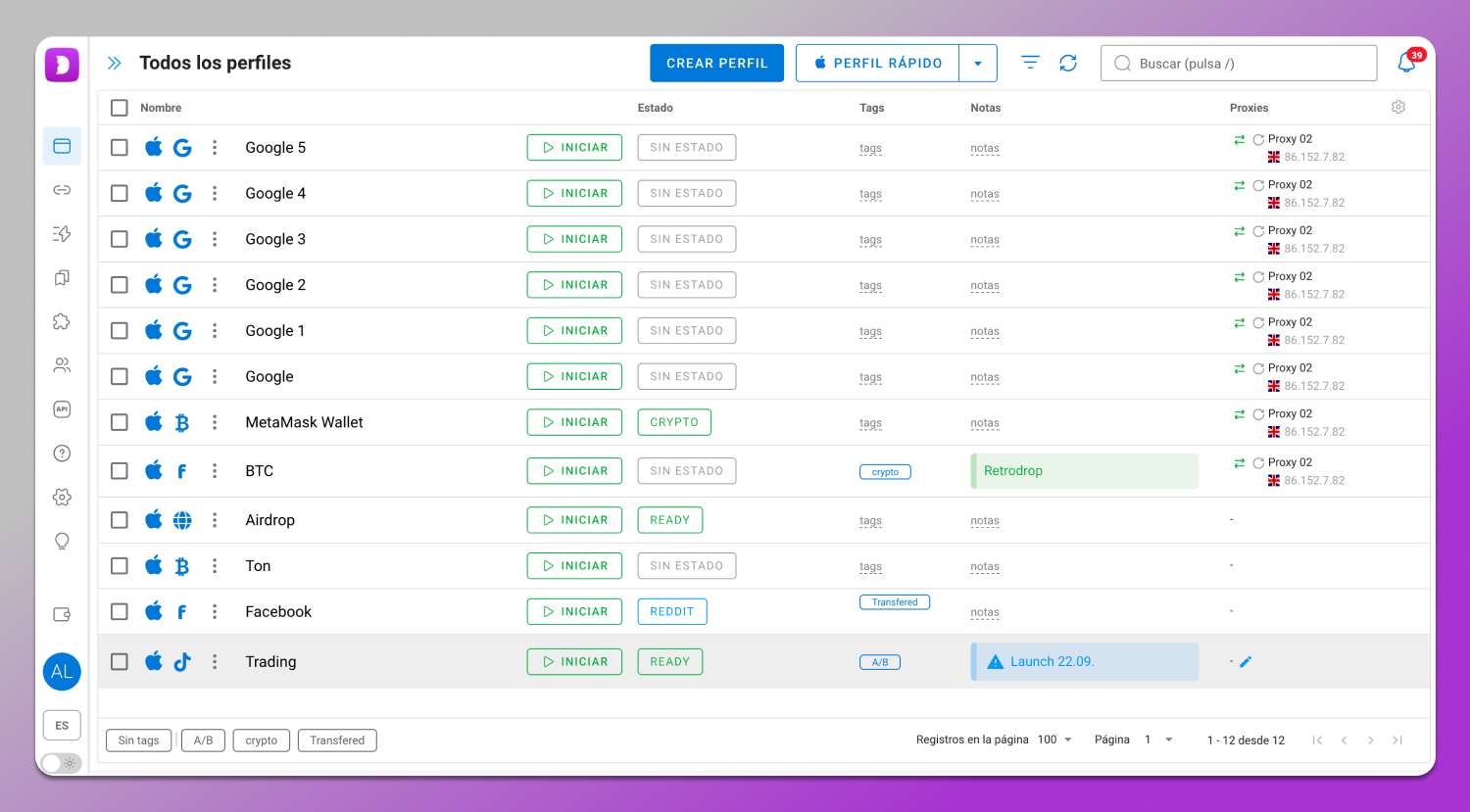Expand the Perfil Rápido dropdown arrow

pos(978,64)
